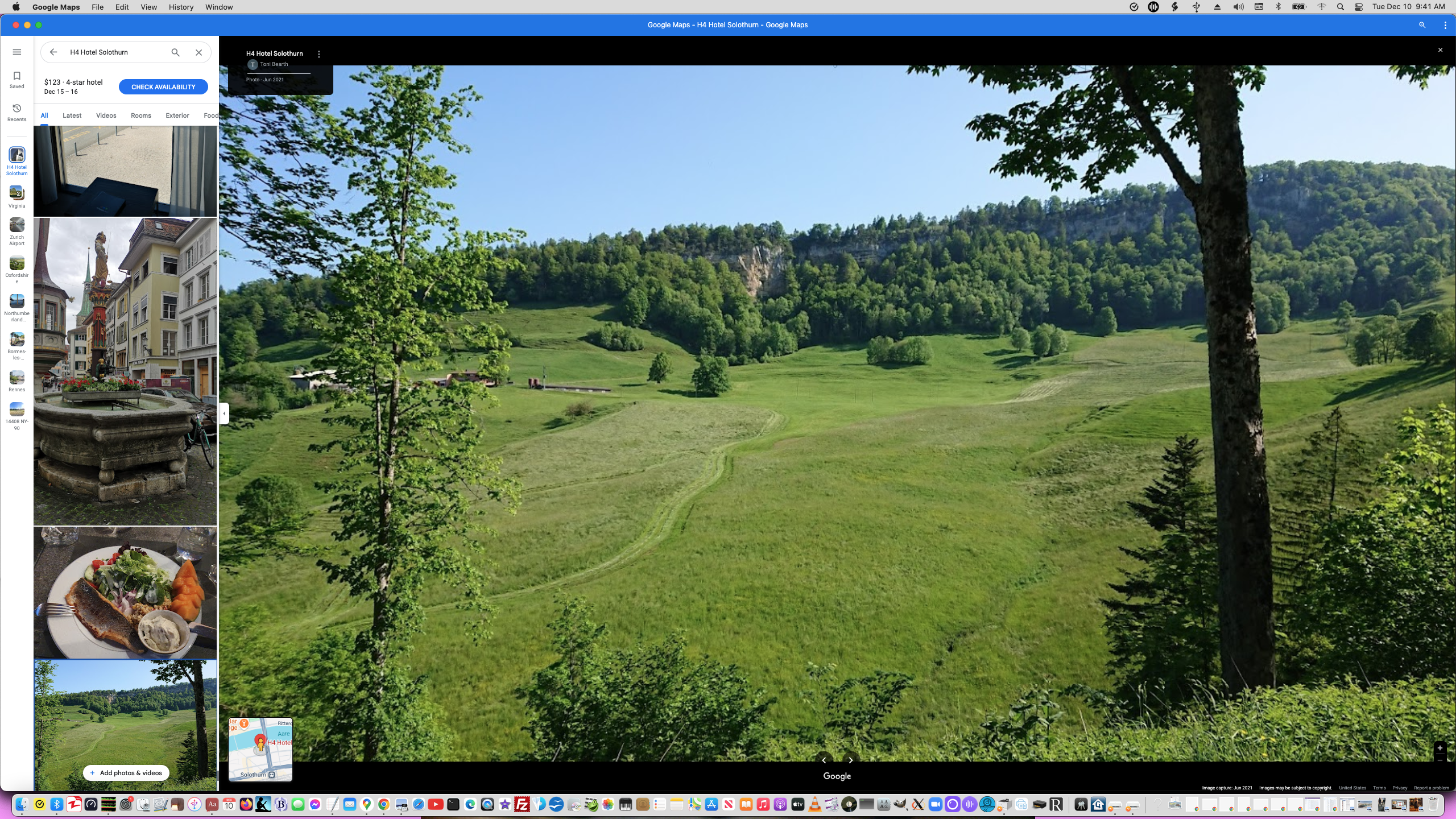This screenshot has width=1456, height=819.
Task: Show the next photo arrow
Action: pyautogui.click(x=850, y=760)
